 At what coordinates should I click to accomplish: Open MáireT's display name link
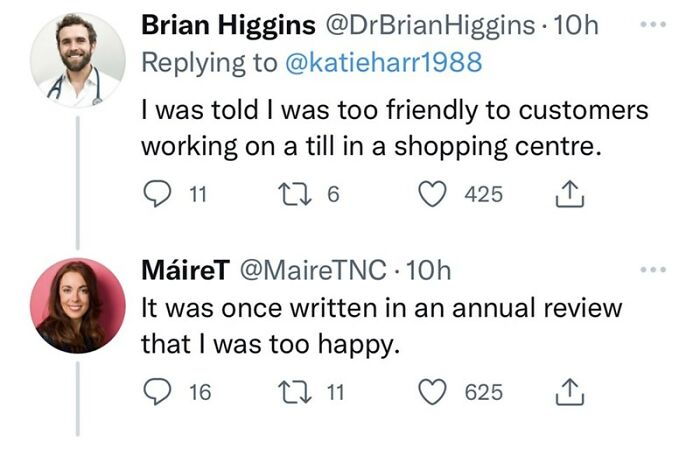point(188,269)
